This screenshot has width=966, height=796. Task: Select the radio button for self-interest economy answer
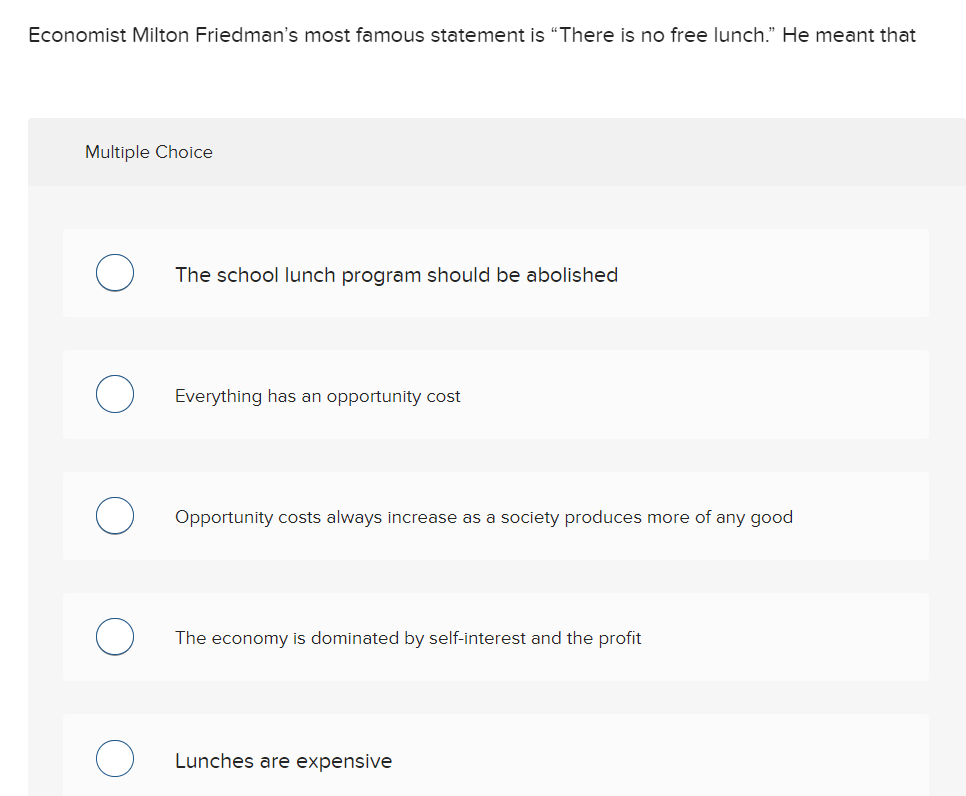tap(114, 636)
